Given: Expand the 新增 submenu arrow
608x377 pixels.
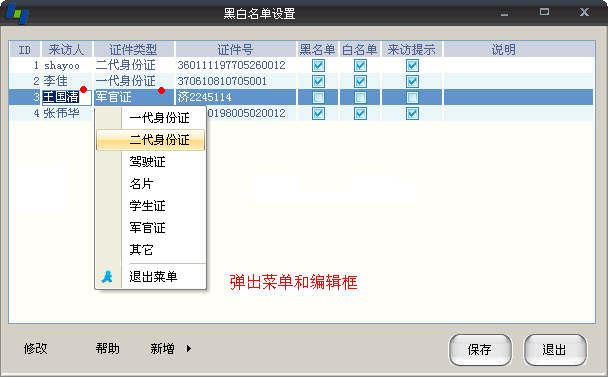Looking at the screenshot, I should (189, 348).
